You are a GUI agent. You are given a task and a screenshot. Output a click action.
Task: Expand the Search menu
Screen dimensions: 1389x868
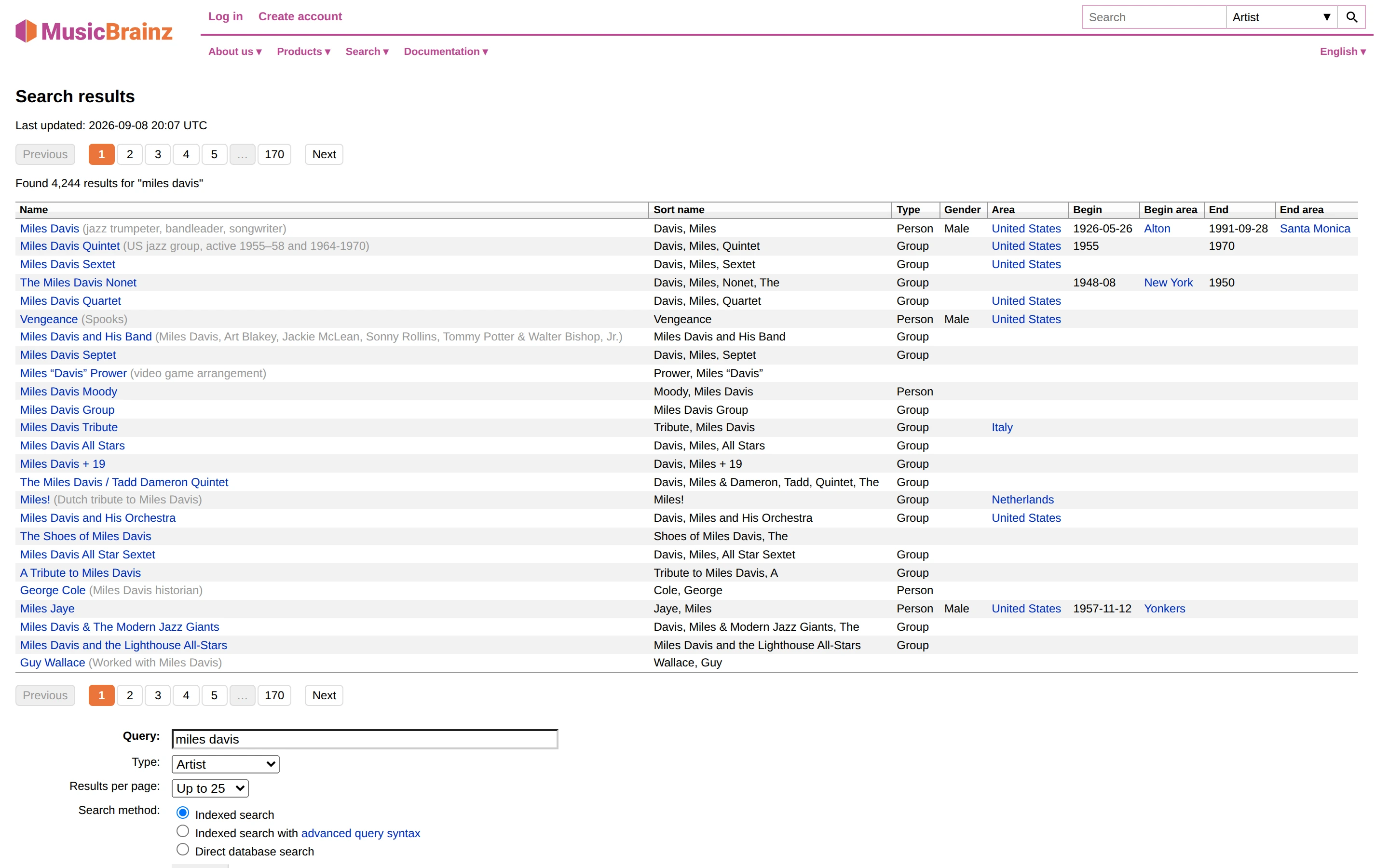(368, 51)
